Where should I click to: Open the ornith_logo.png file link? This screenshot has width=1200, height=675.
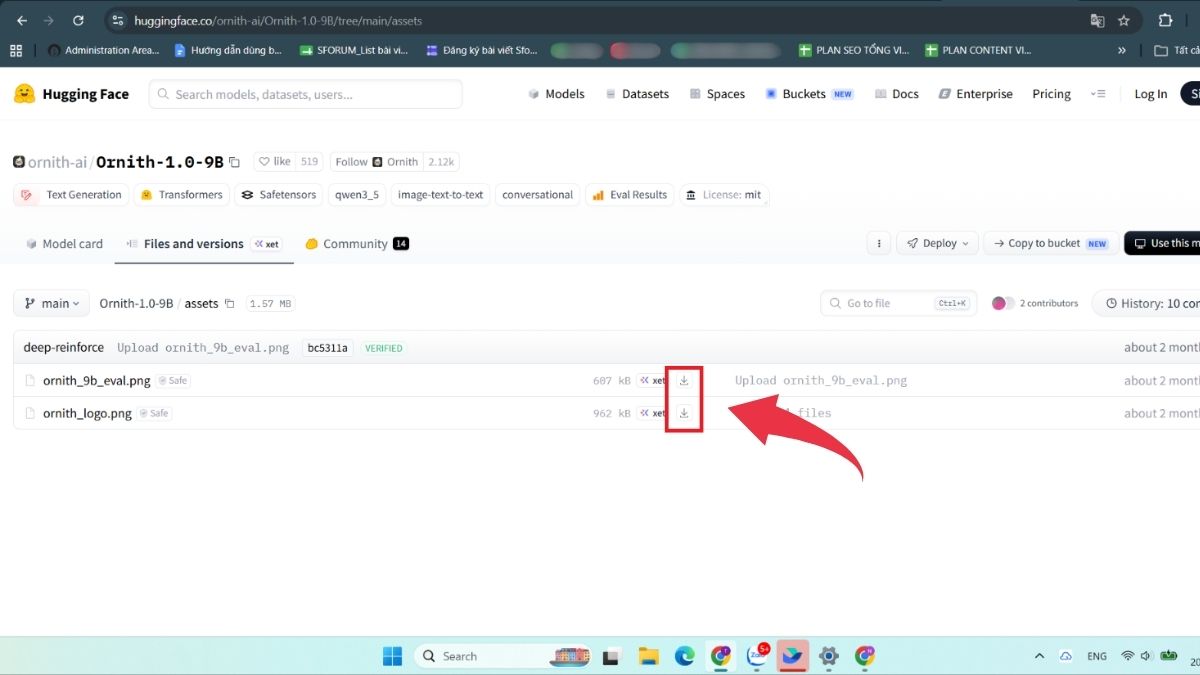tap(87, 413)
